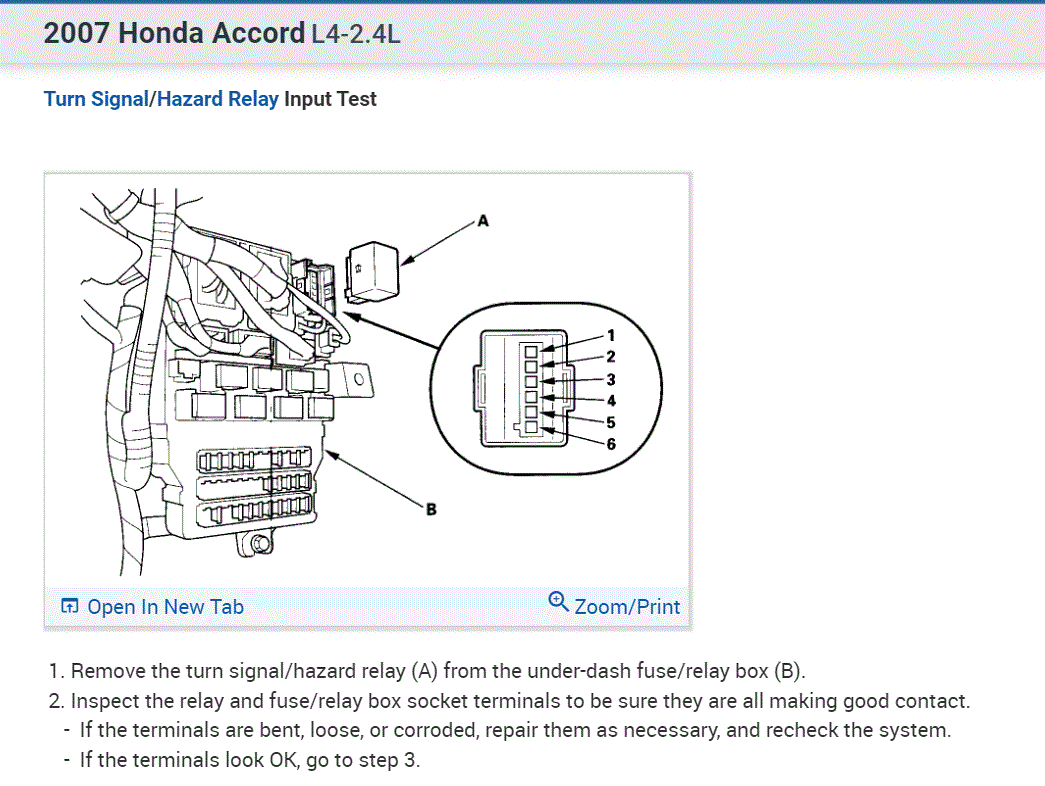The width and height of the screenshot is (1045, 786).
Task: Click 'If the terminals are bent, loose' line
Action: [515, 730]
